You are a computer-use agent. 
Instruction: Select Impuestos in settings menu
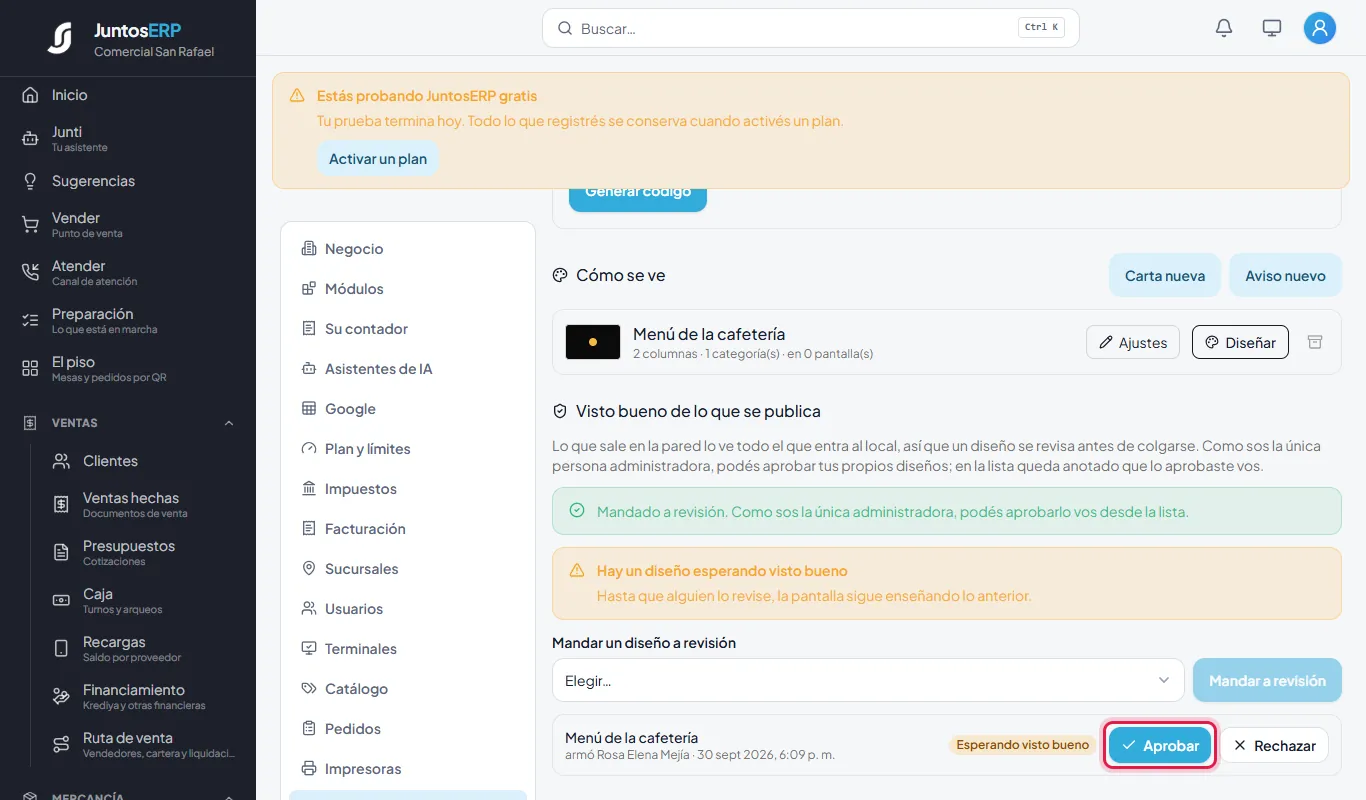tap(408, 489)
